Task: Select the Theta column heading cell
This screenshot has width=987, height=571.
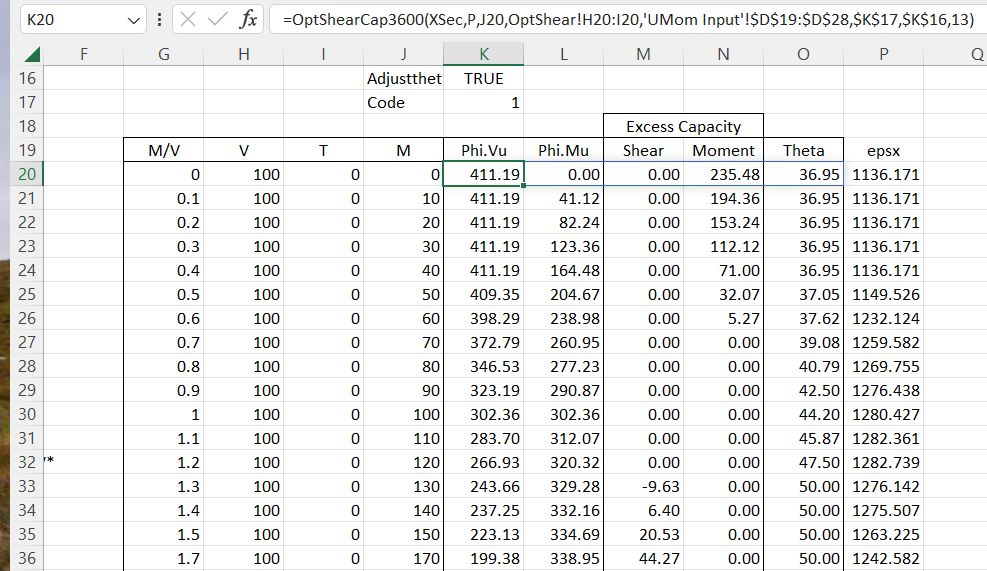Action: (804, 150)
